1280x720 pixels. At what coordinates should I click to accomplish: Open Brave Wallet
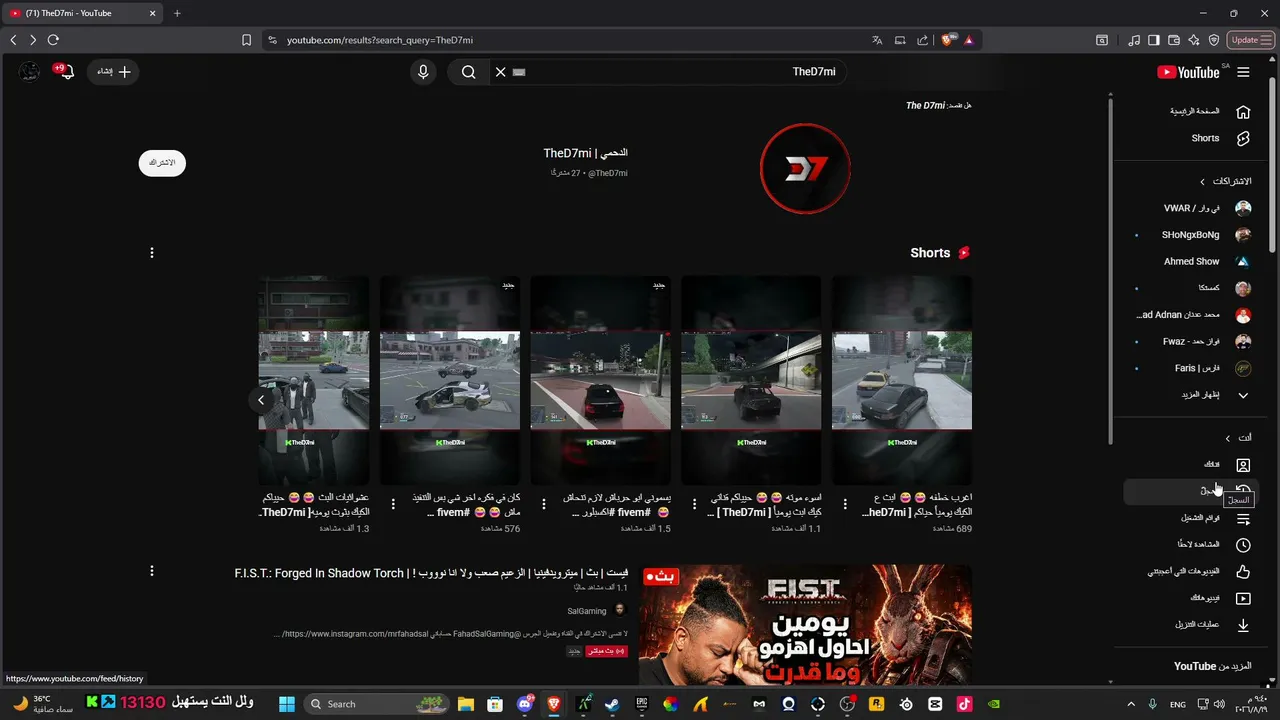[x=1174, y=40]
